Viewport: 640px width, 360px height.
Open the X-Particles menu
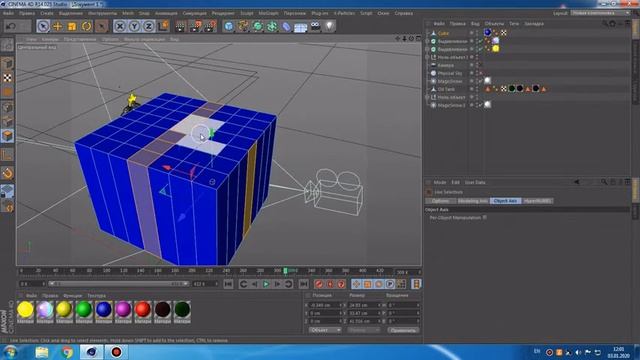coord(344,13)
